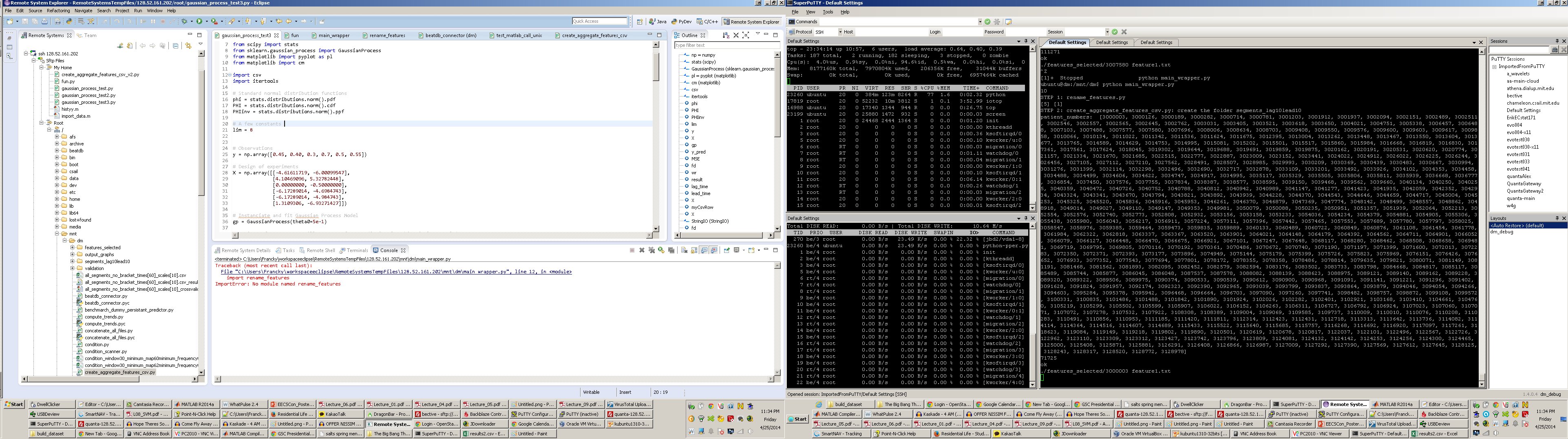Click the Run External Tools icon

[214, 21]
